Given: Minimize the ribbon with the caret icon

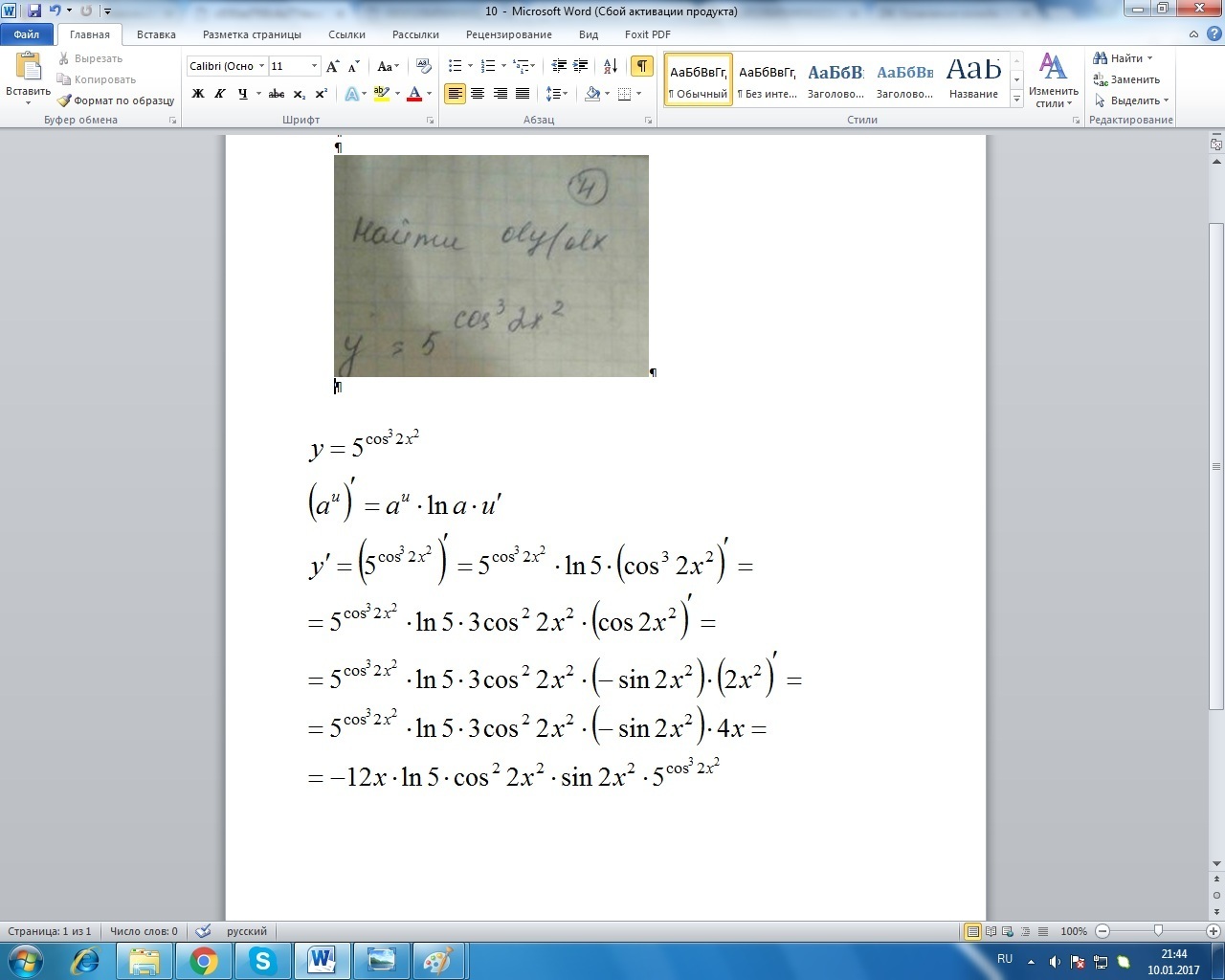Looking at the screenshot, I should tap(1193, 34).
